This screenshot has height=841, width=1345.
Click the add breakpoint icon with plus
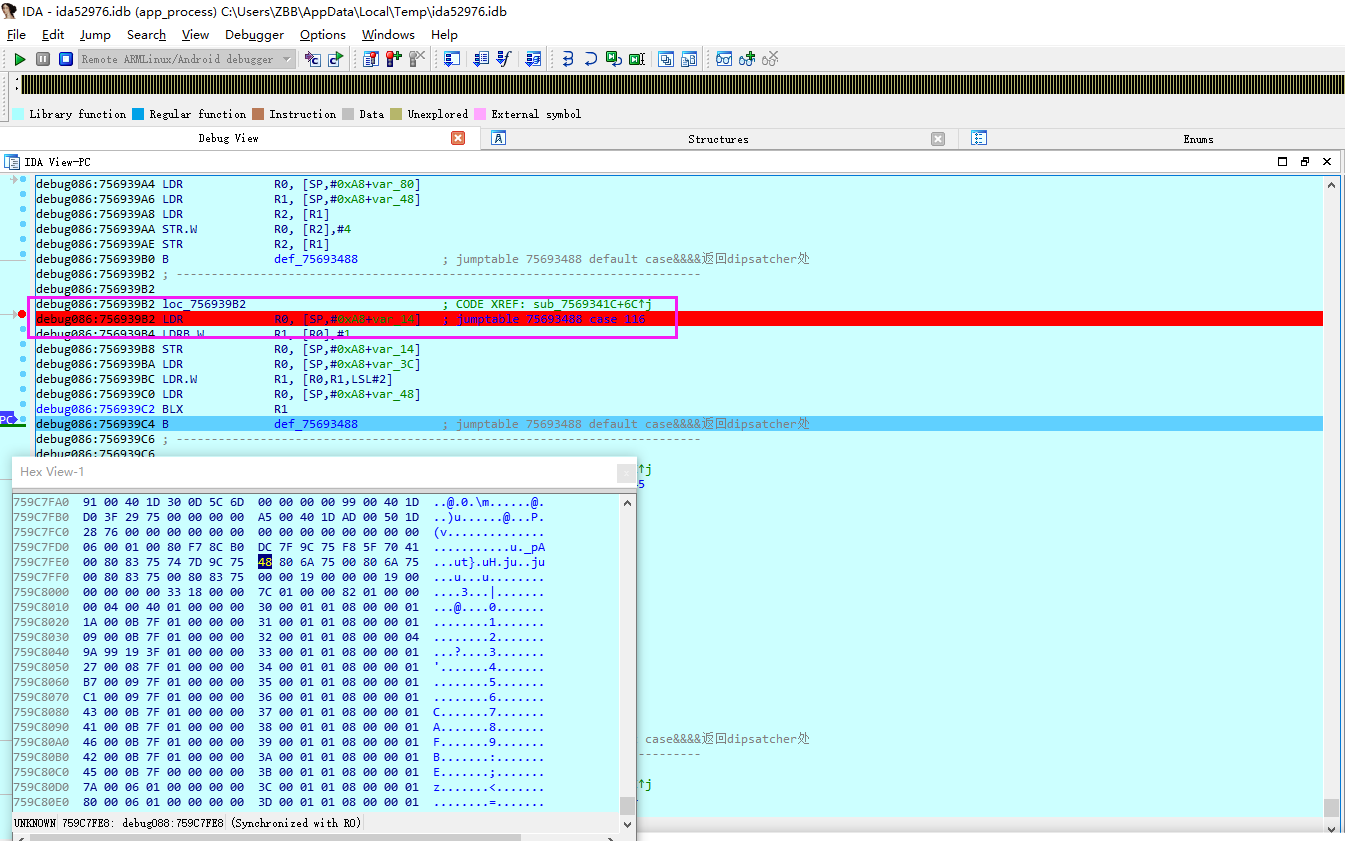[x=394, y=59]
